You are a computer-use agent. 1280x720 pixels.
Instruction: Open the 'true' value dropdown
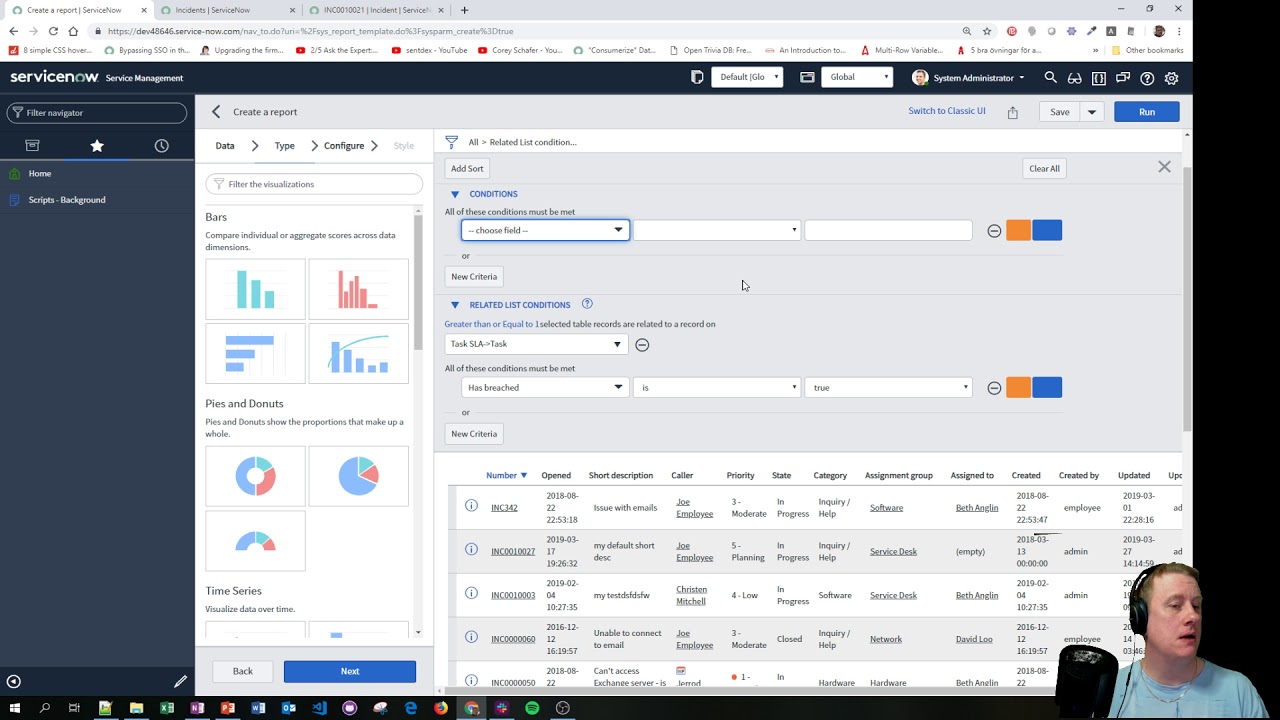point(888,387)
